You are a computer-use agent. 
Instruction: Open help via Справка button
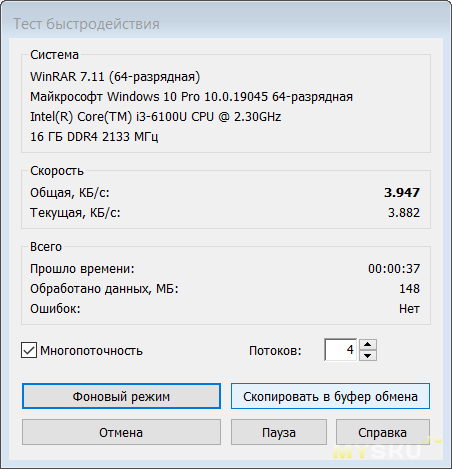pos(383,432)
